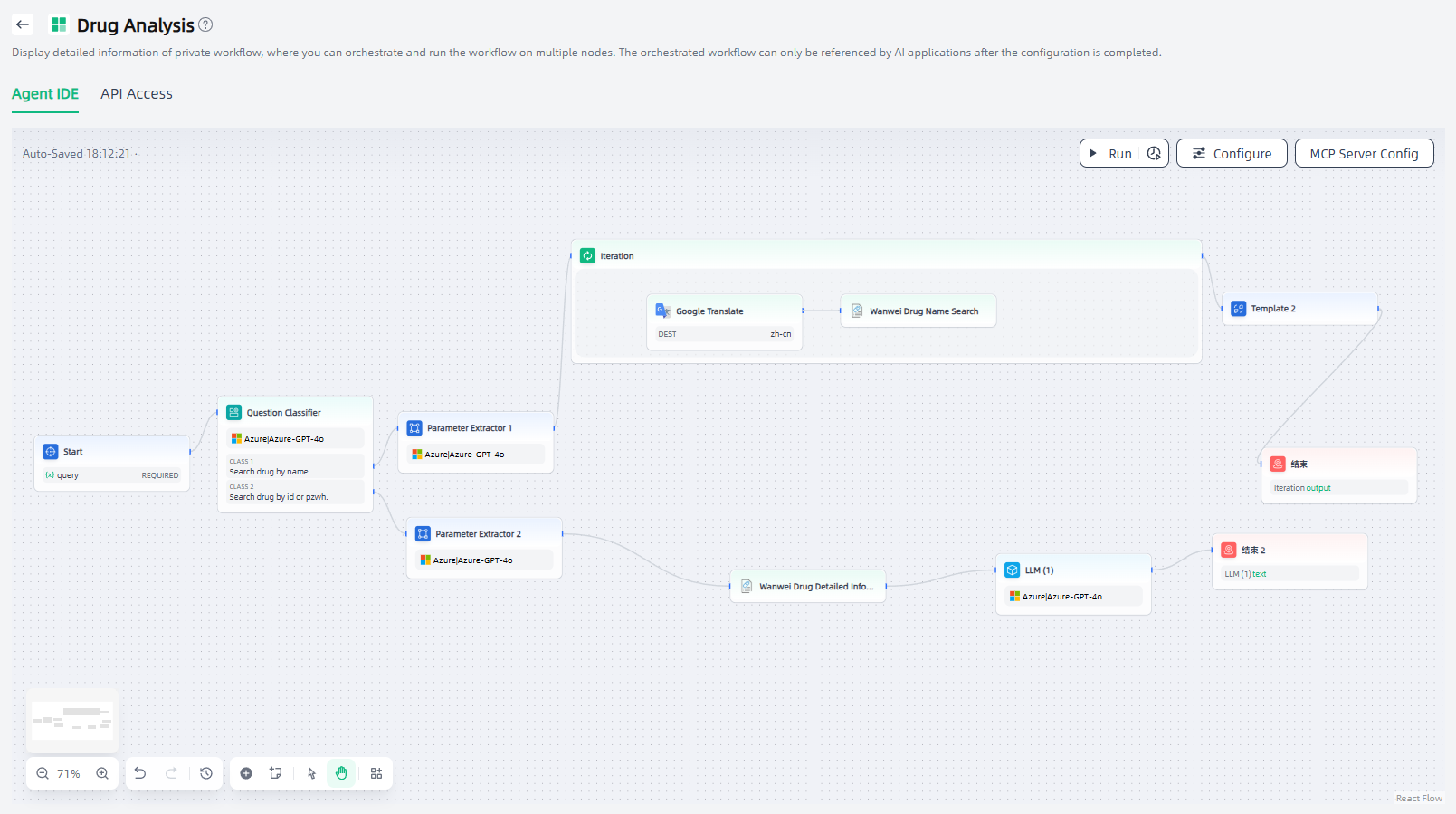The width and height of the screenshot is (1456, 814).
Task: Auto-organize nodes with the layout grid icon
Action: coord(376,773)
